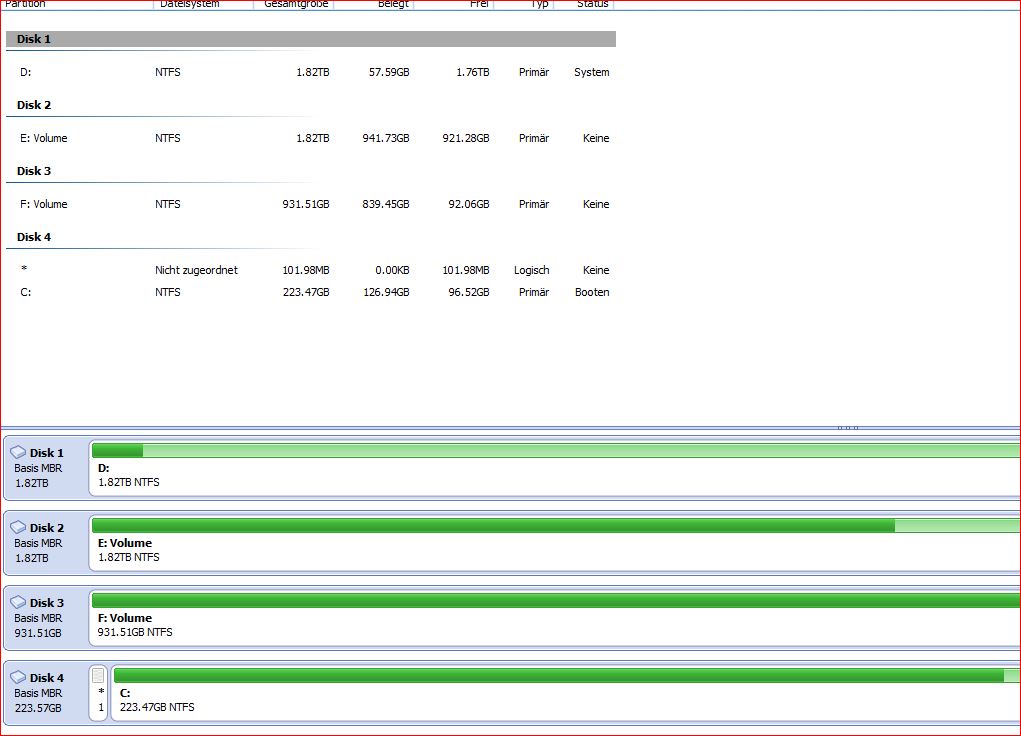Click the 92.06GB free value for F:
This screenshot has width=1021, height=736.
point(469,204)
